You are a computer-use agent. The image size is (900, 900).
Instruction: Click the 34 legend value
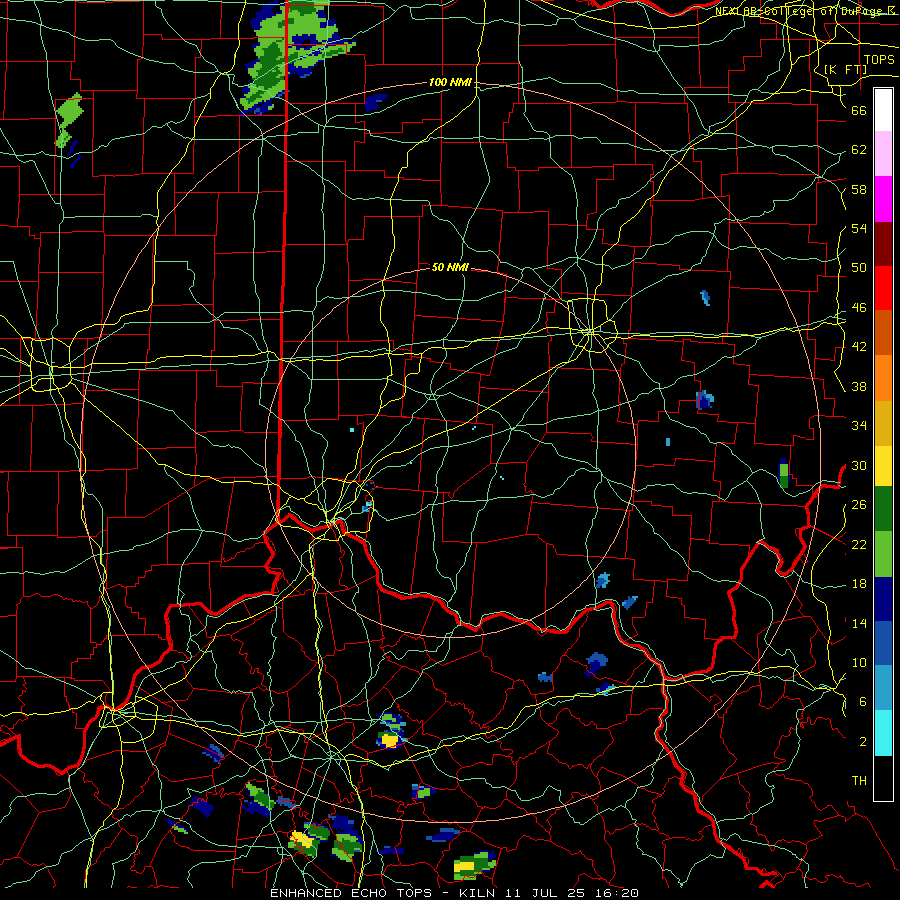pos(859,426)
